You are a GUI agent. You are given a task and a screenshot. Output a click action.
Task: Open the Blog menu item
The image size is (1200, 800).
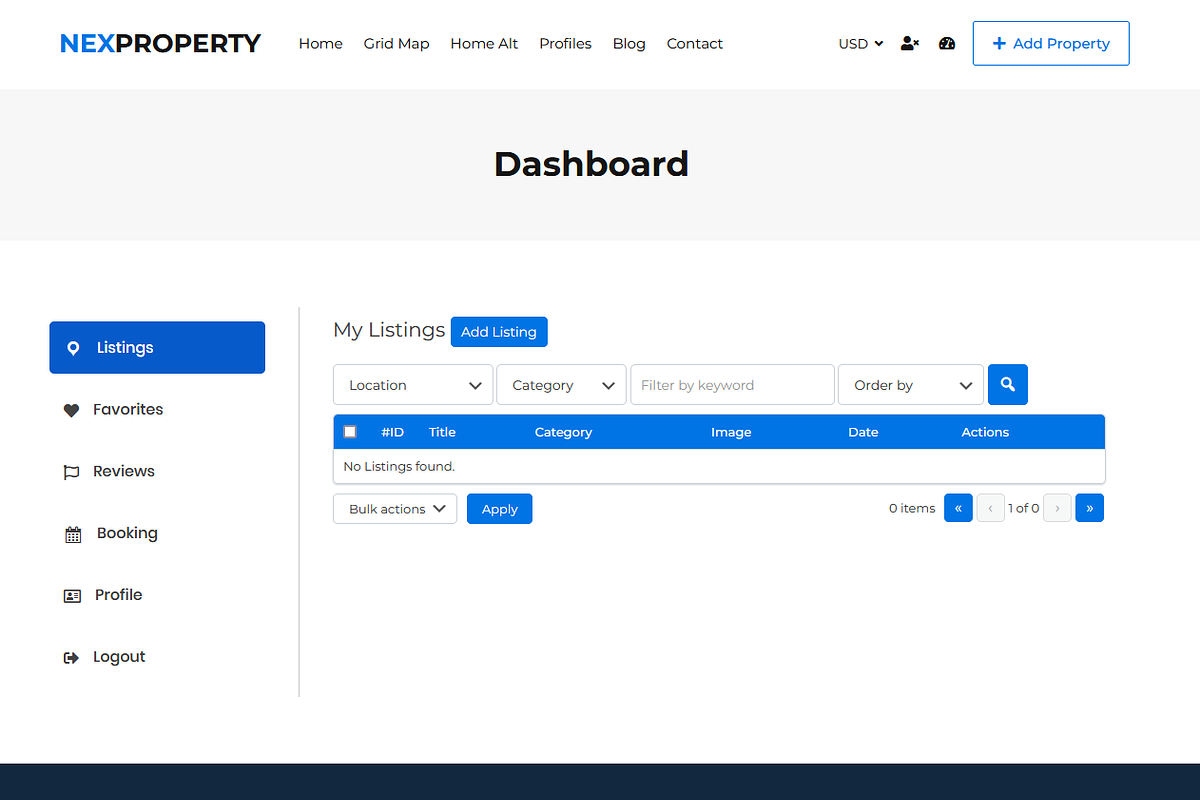(x=629, y=43)
